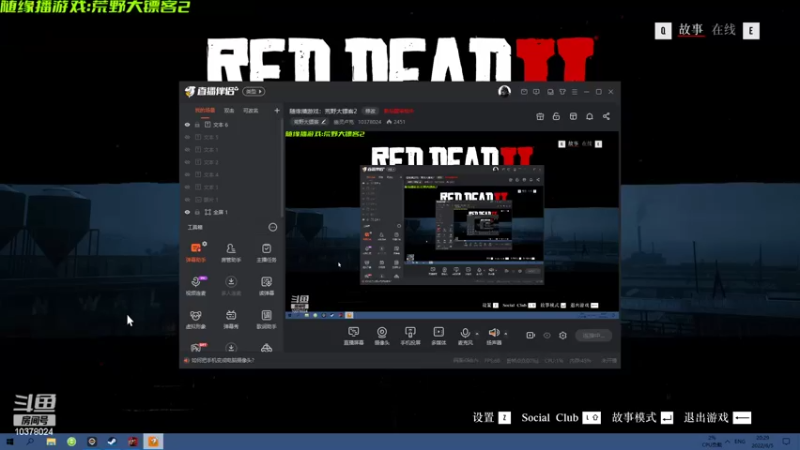The width and height of the screenshot is (800, 450).
Task: Open the camera help tip link at bottom
Action: (222, 360)
